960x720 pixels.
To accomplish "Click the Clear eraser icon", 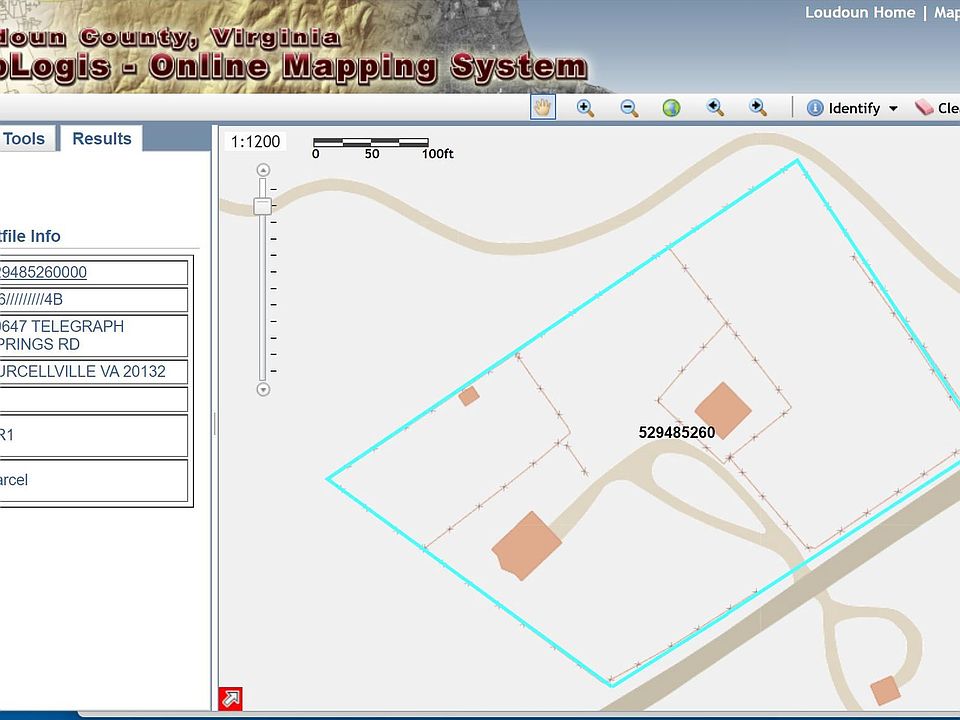I will (923, 108).
